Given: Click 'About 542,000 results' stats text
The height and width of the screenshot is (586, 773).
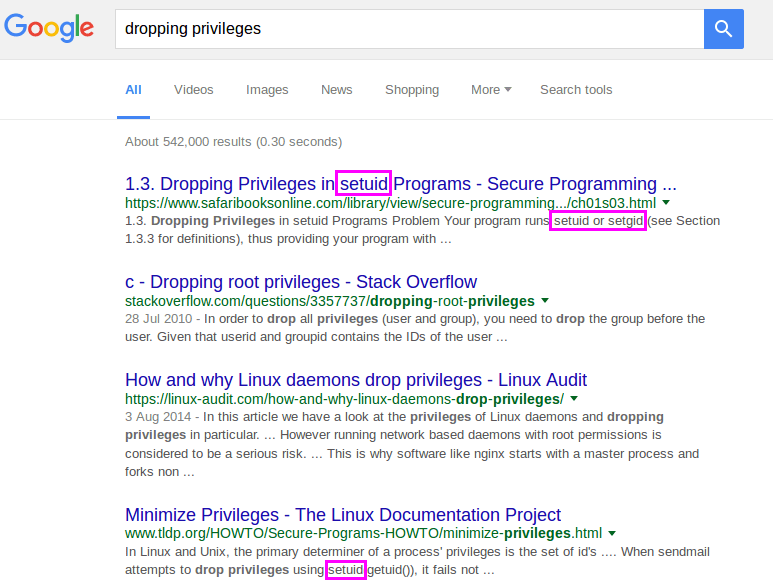Looking at the screenshot, I should coord(233,142).
